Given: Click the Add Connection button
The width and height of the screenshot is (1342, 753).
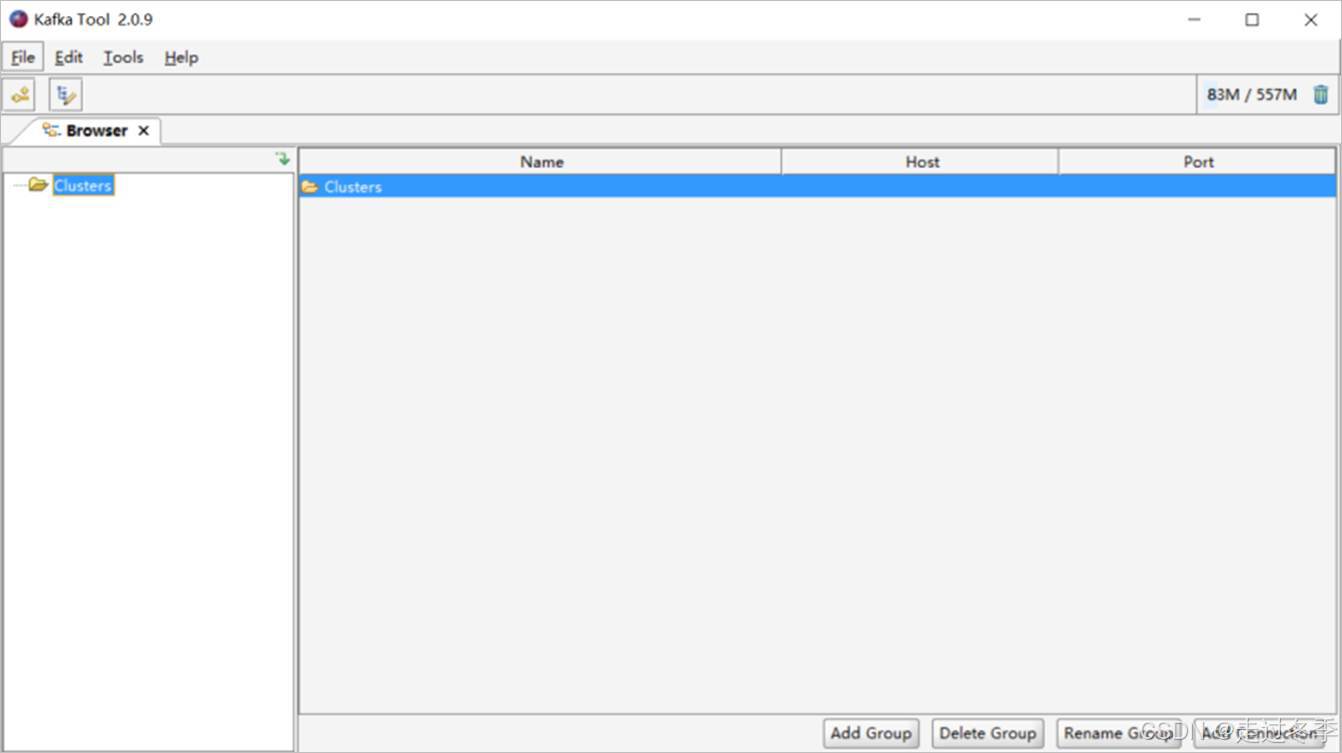Looking at the screenshot, I should pyautogui.click(x=1261, y=733).
